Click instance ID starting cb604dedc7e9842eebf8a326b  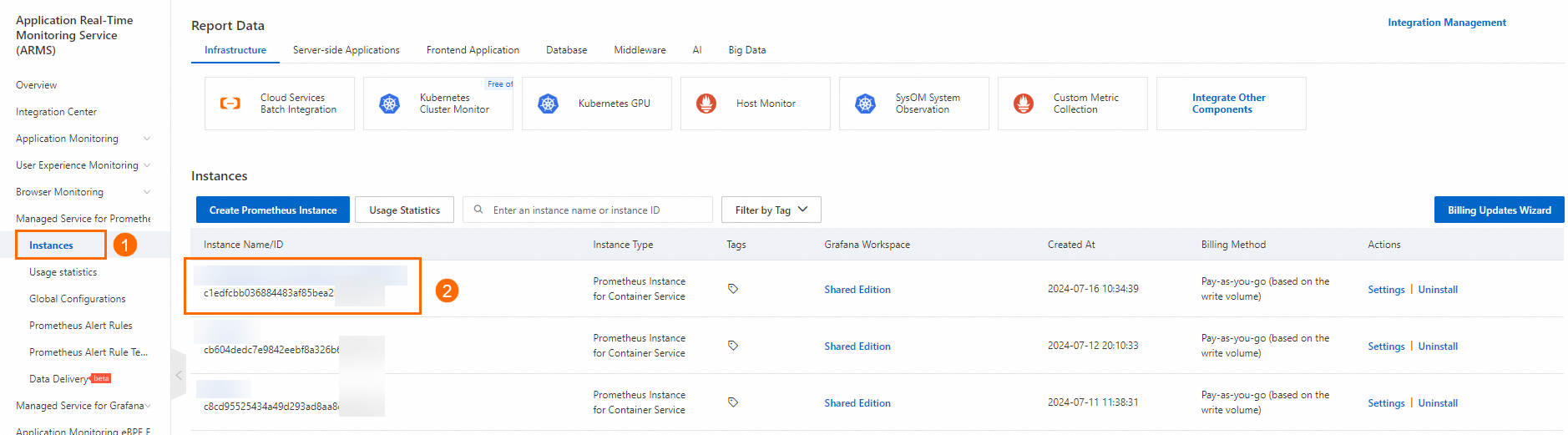[271, 350]
